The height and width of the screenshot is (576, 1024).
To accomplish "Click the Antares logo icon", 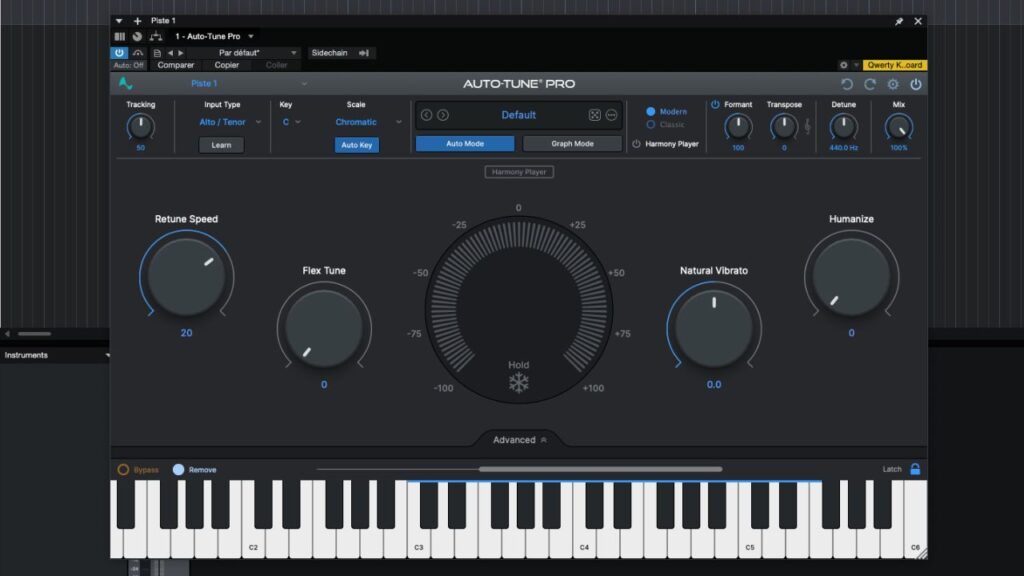I will point(125,84).
